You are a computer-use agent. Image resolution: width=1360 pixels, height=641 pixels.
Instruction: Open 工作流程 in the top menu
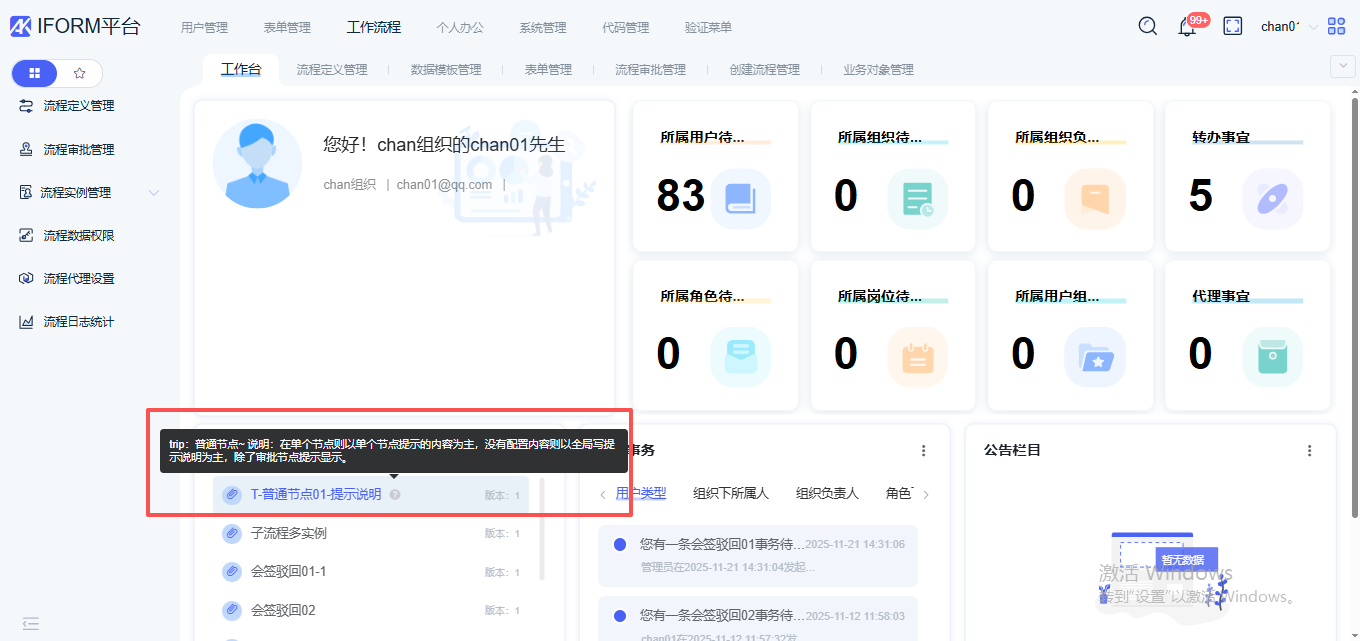(374, 27)
